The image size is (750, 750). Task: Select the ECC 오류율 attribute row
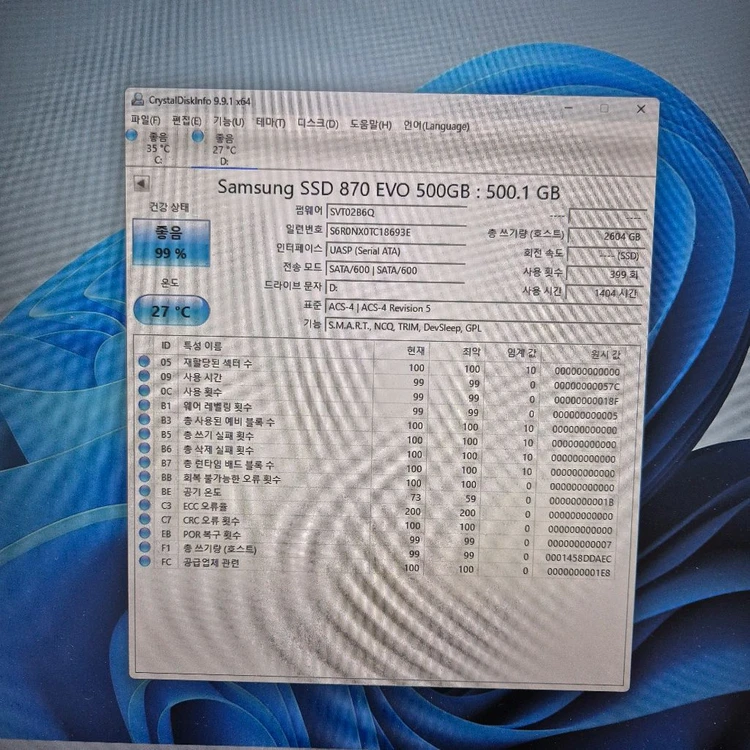click(x=375, y=509)
